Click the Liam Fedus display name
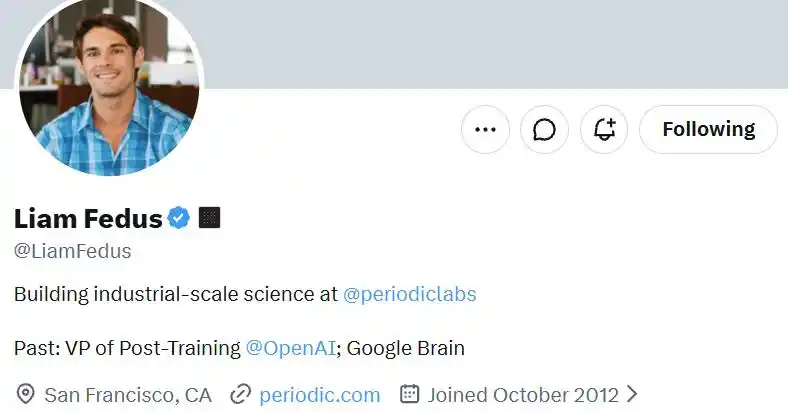Viewport: 788px width, 412px height. [x=88, y=219]
